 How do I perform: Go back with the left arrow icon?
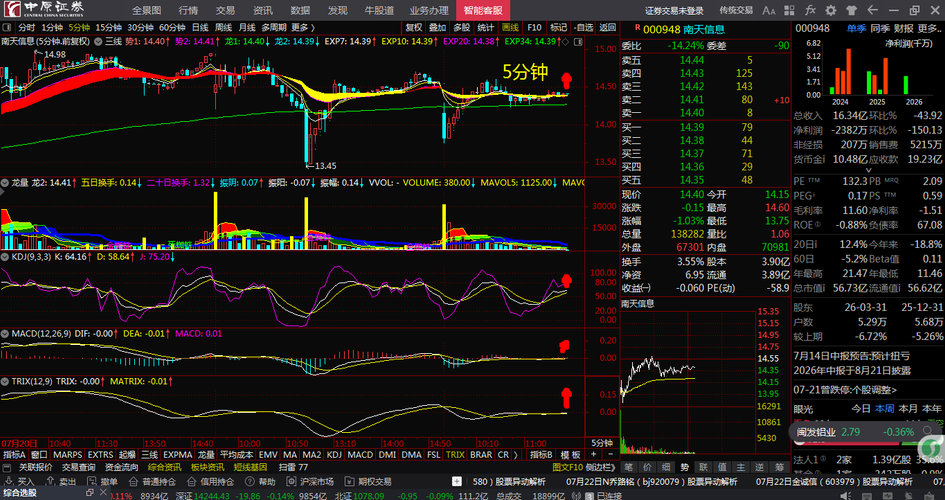[x=872, y=10]
